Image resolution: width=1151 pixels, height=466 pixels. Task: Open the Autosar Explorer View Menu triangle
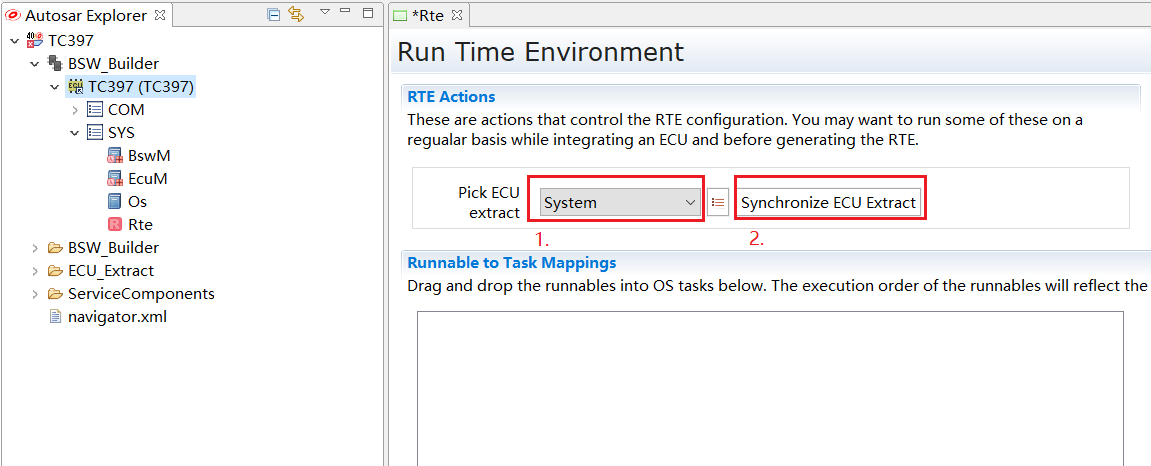324,12
